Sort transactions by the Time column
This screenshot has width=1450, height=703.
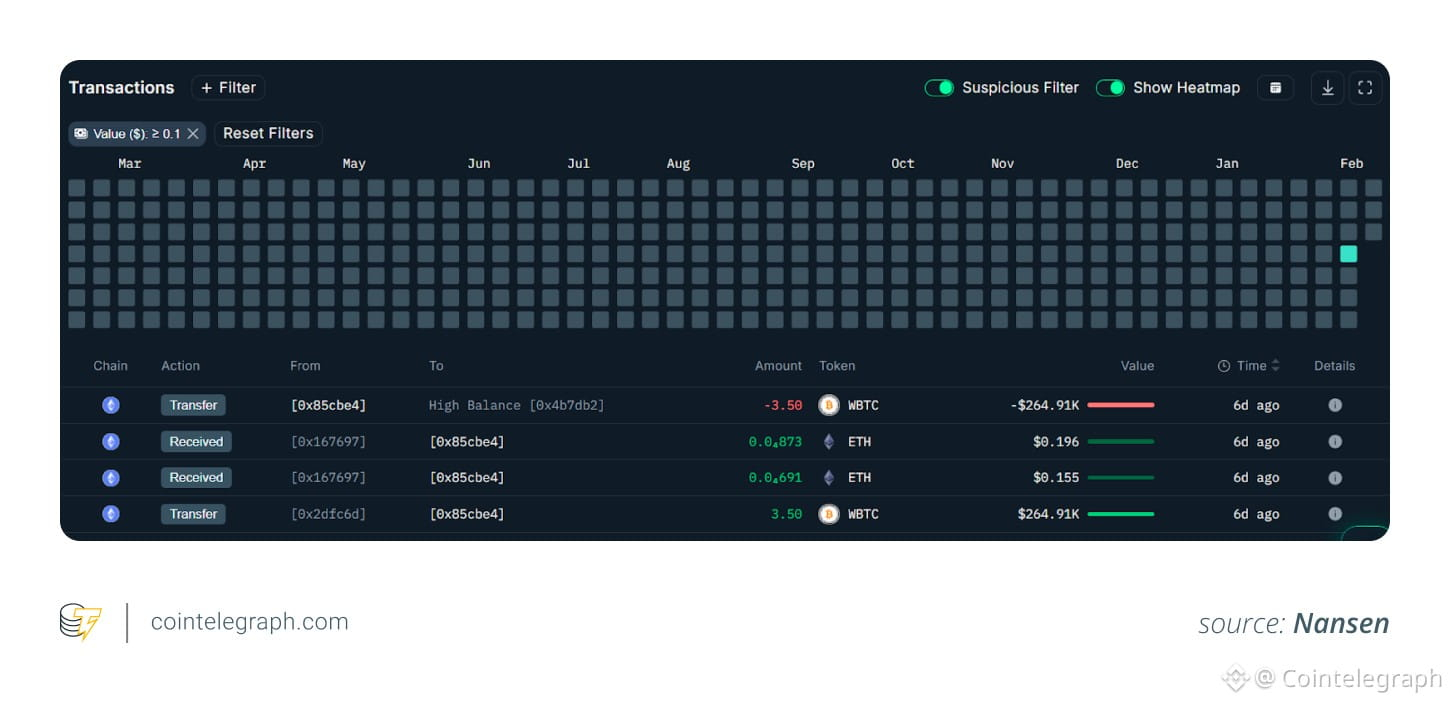pyautogui.click(x=1249, y=366)
